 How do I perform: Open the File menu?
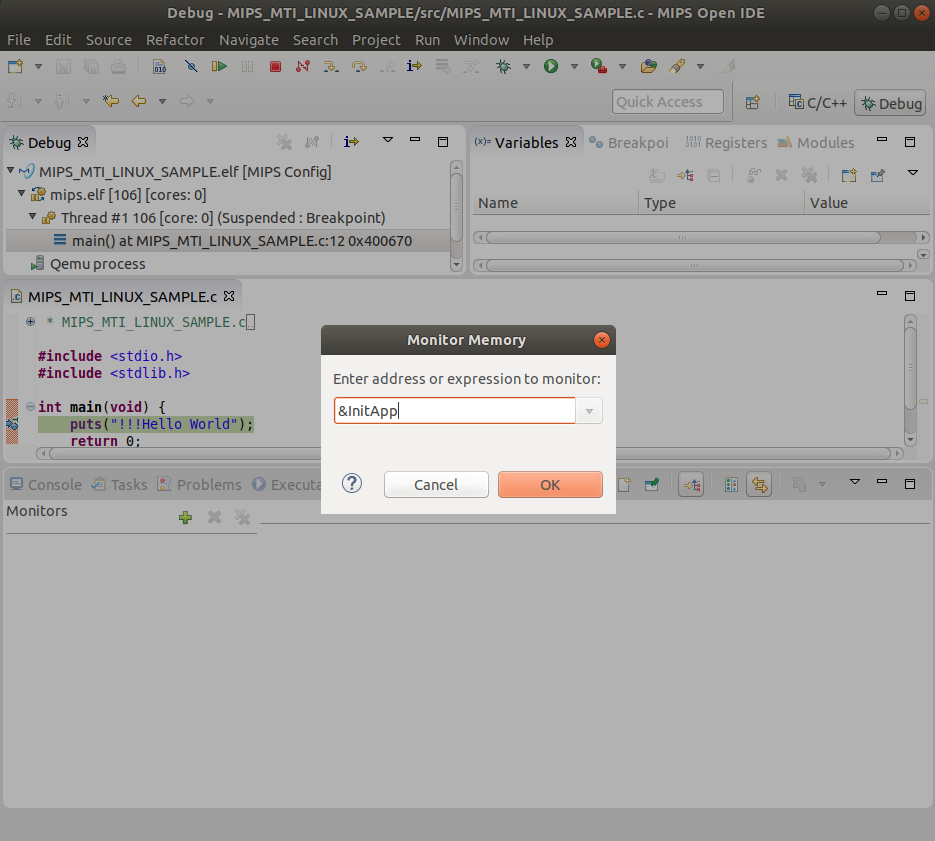[18, 40]
